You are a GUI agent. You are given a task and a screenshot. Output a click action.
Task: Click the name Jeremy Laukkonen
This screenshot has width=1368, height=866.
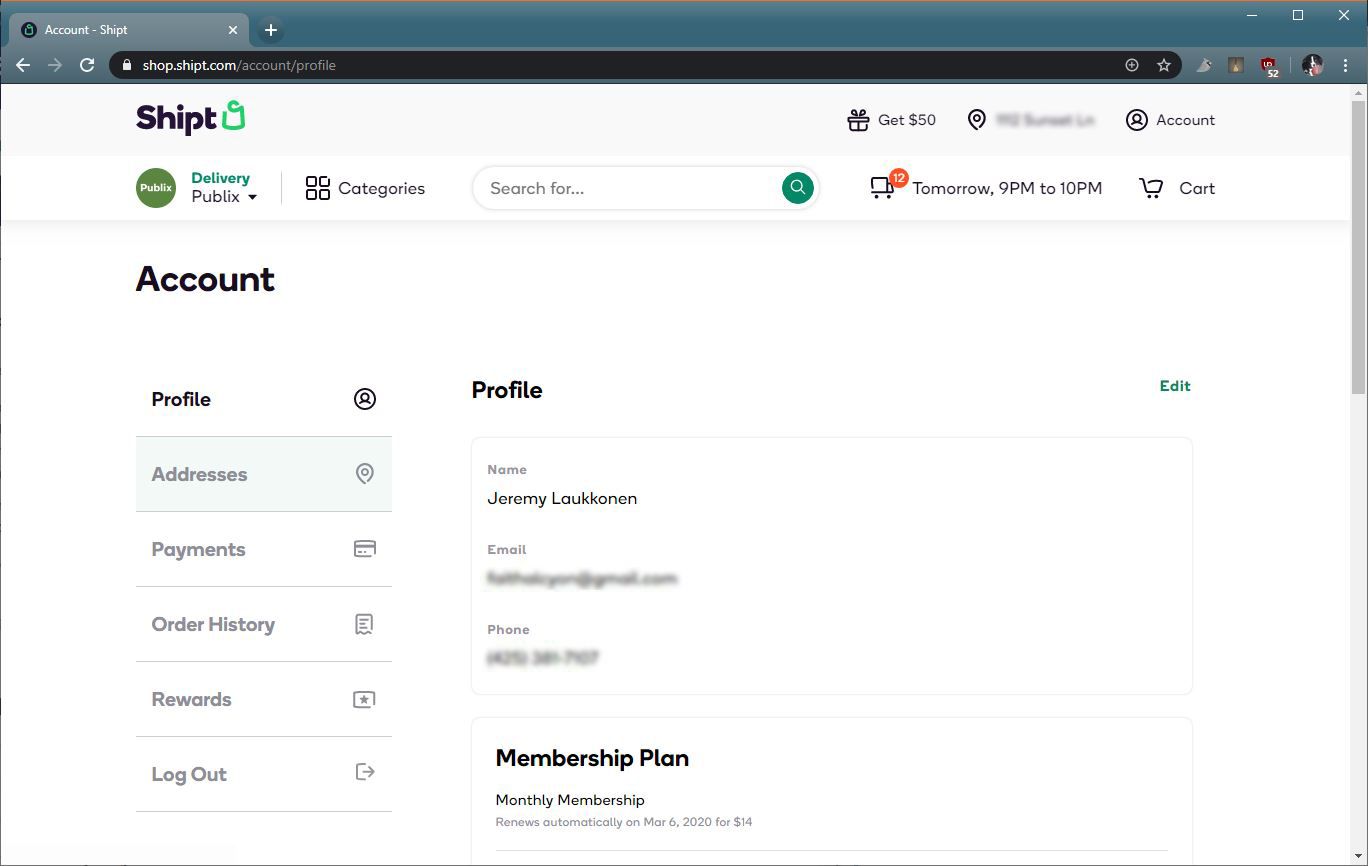[562, 498]
